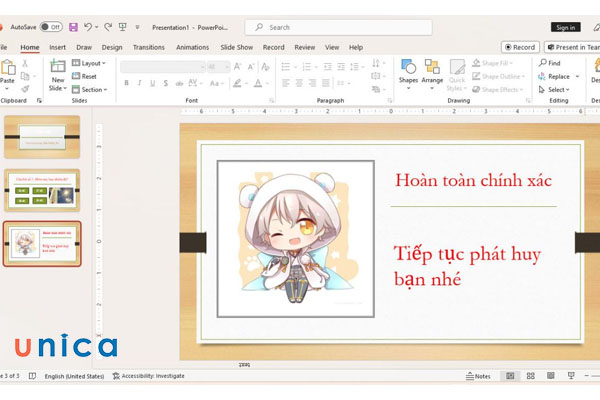The image size is (600, 400).
Task: Click the Replace button
Action: tap(554, 76)
